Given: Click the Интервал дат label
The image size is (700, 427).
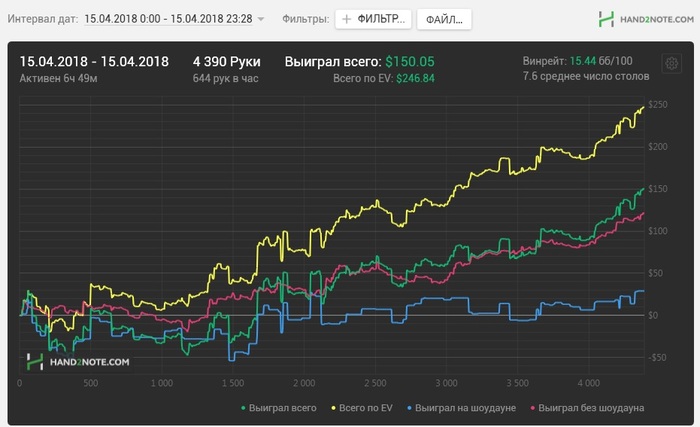Looking at the screenshot, I should [x=42, y=19].
